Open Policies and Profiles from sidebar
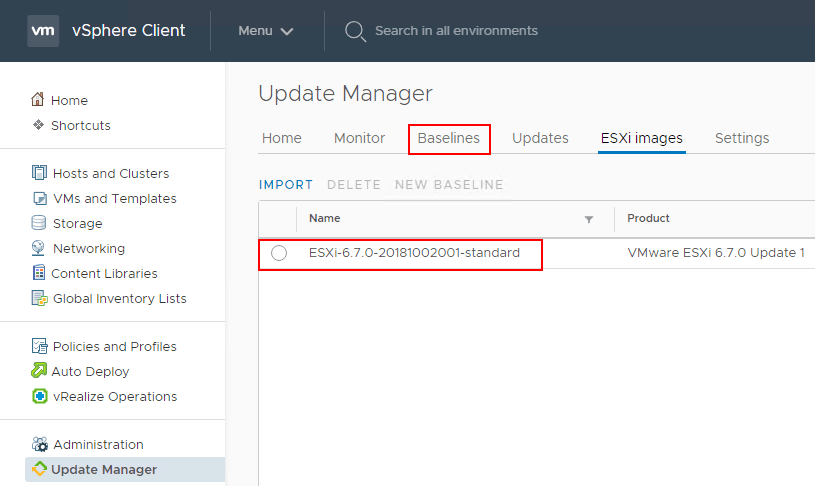The width and height of the screenshot is (815, 486). [115, 346]
